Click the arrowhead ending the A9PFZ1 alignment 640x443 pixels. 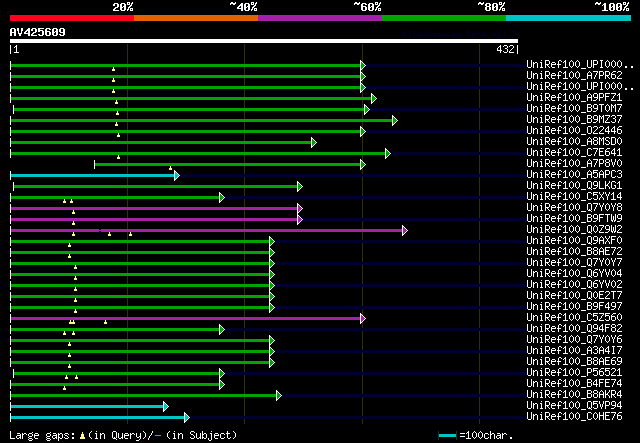tap(373, 98)
